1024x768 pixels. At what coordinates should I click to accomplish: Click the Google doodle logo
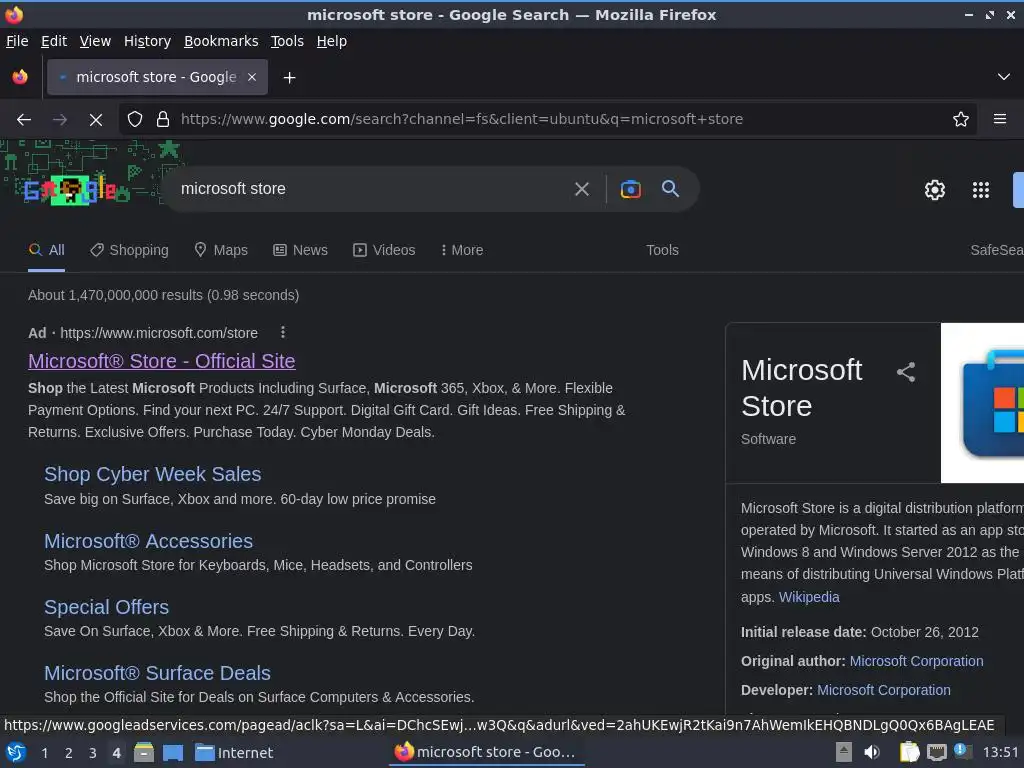70,190
